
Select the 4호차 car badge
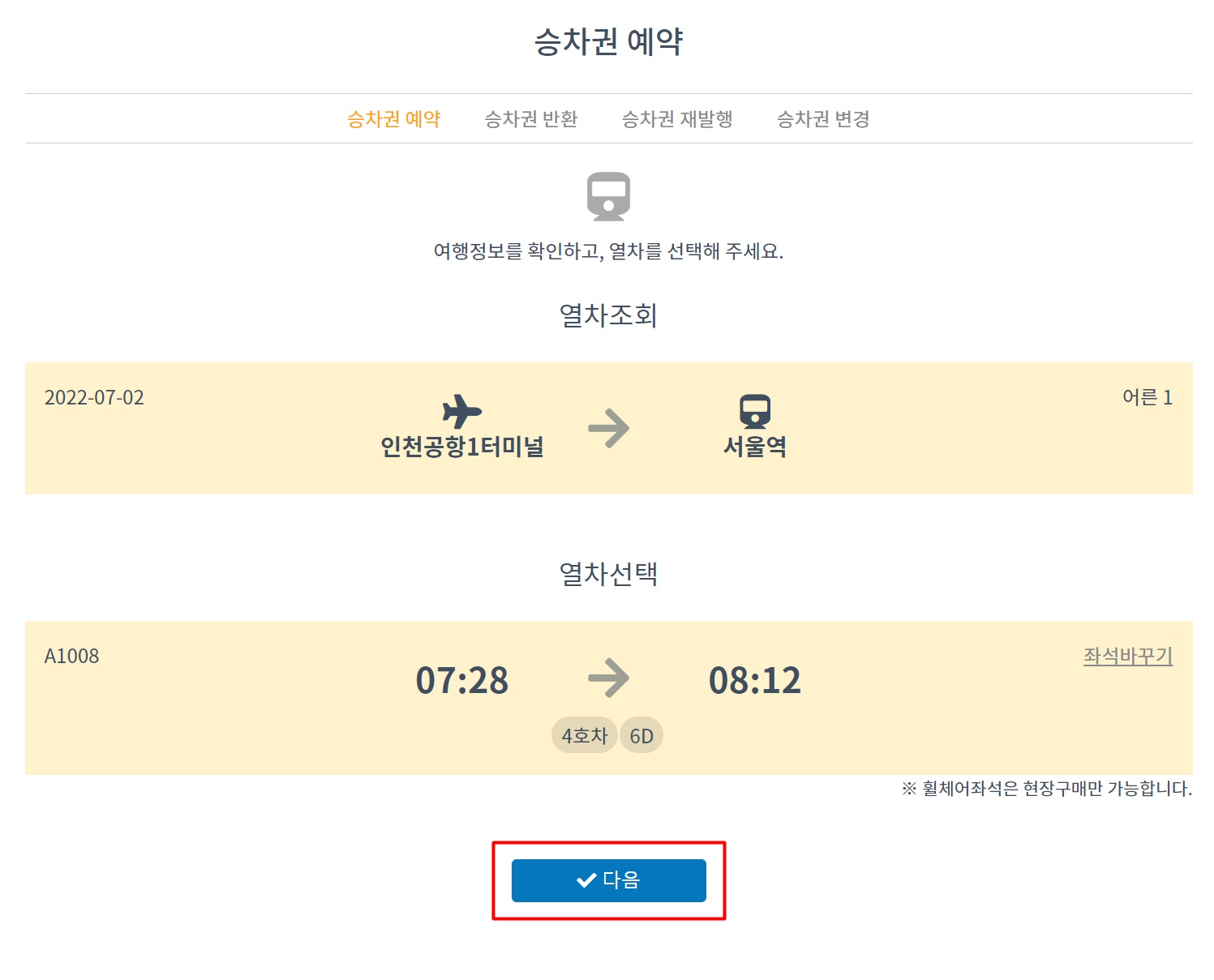(583, 734)
